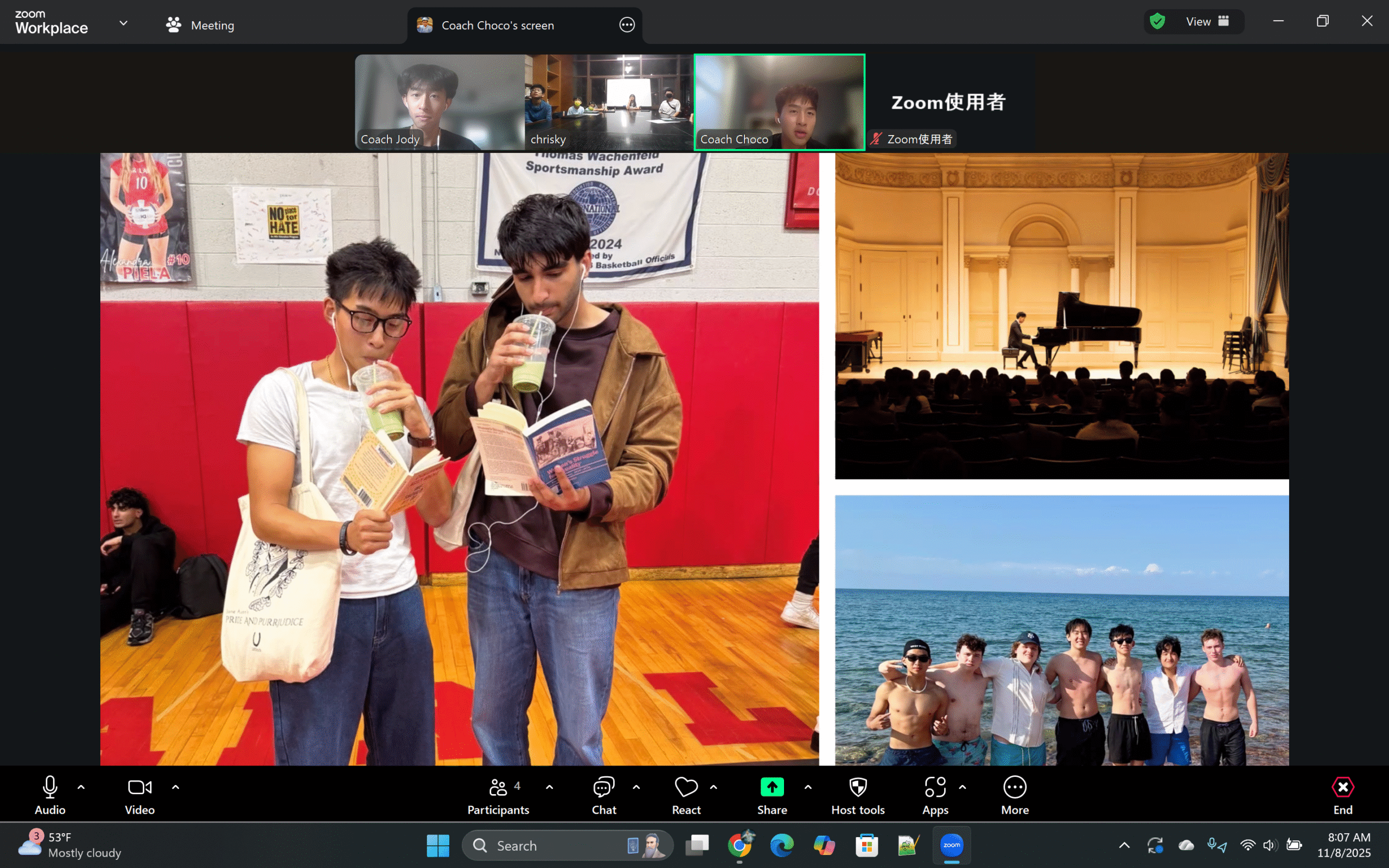The image size is (1389, 868).
Task: Open Zoom Workplace dropdown chevron
Action: (x=123, y=23)
